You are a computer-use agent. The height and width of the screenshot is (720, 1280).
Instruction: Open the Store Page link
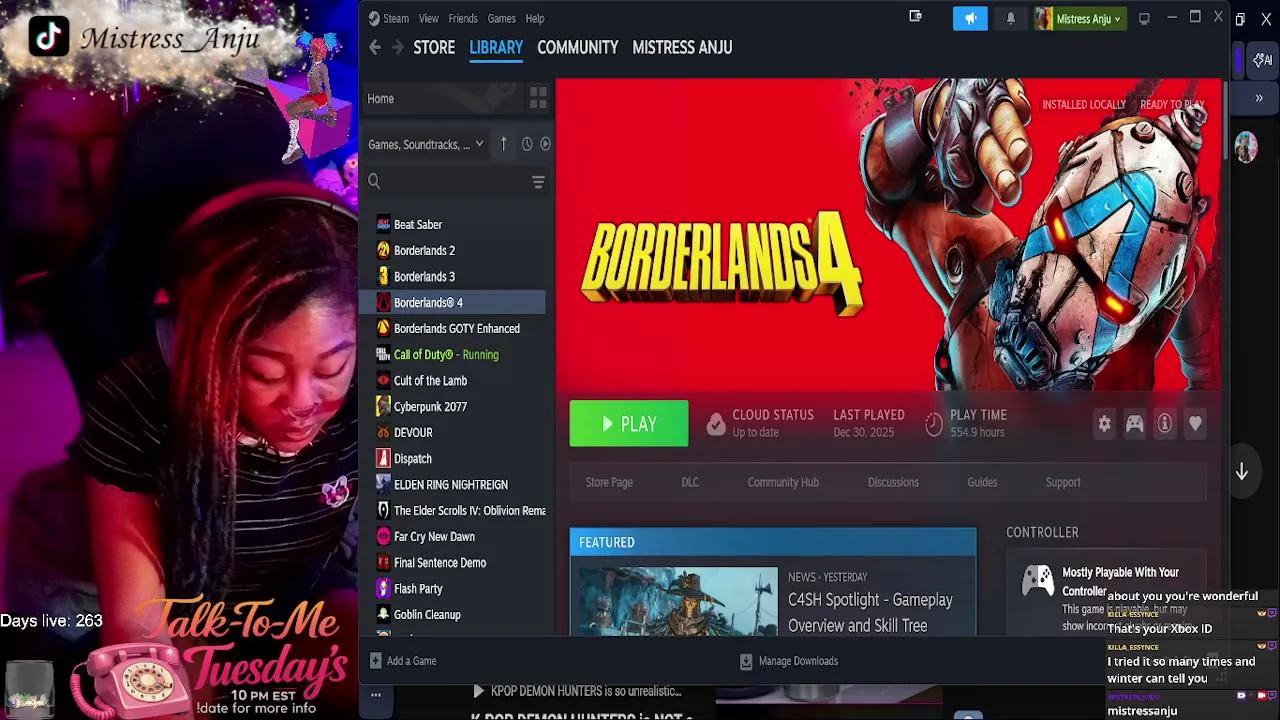click(609, 482)
